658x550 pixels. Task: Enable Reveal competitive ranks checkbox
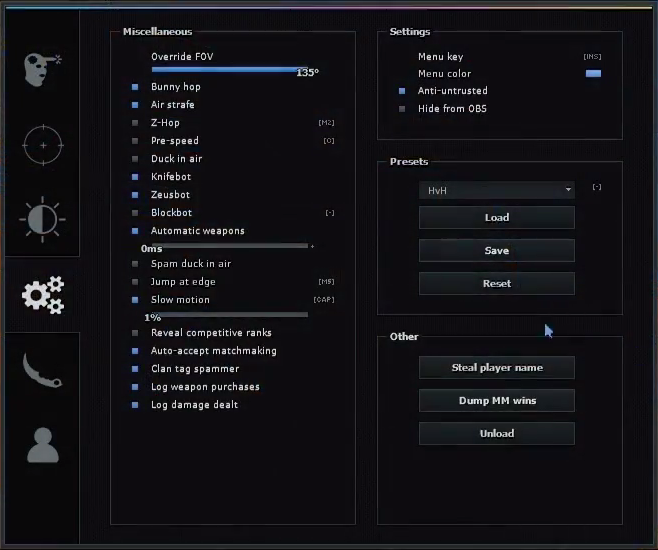click(x=135, y=333)
